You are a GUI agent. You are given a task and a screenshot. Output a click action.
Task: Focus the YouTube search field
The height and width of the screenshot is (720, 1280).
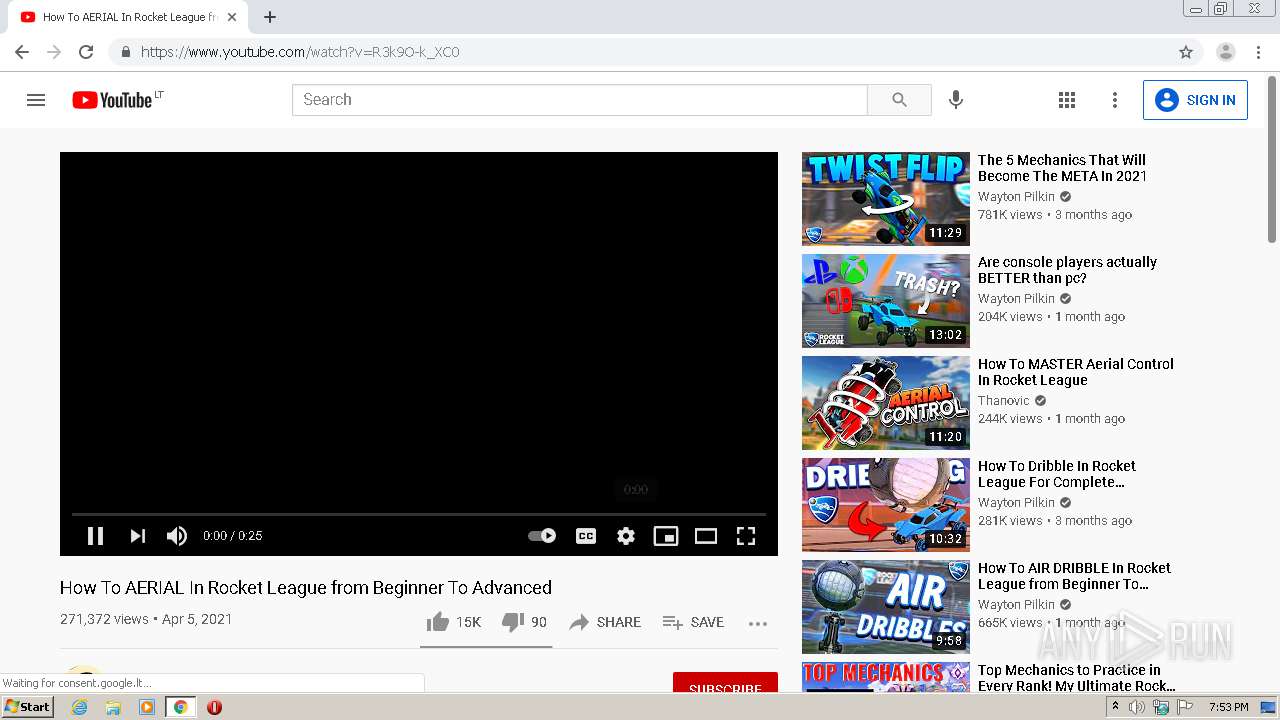580,100
